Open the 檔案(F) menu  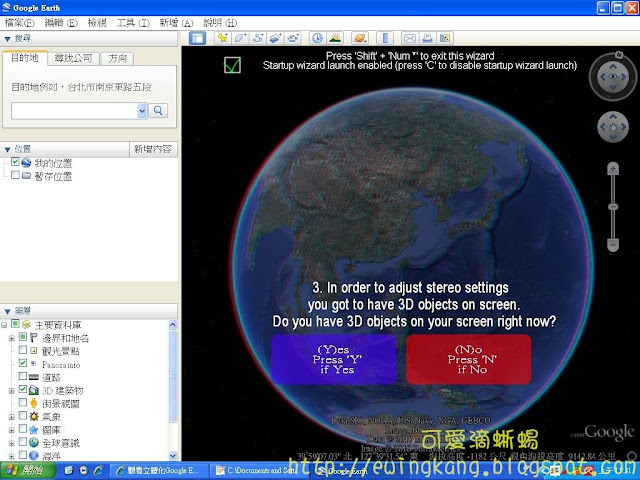pos(20,23)
